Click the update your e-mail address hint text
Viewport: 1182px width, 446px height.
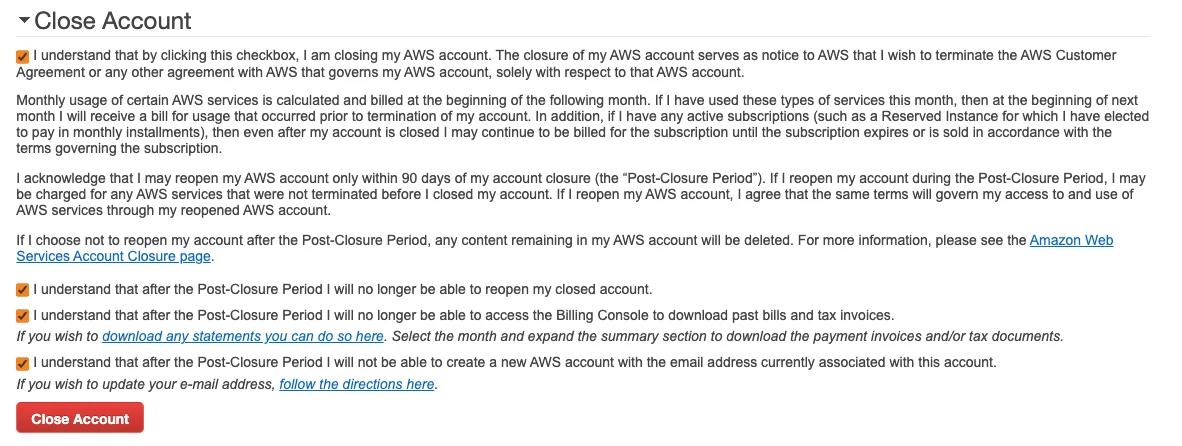coord(146,384)
